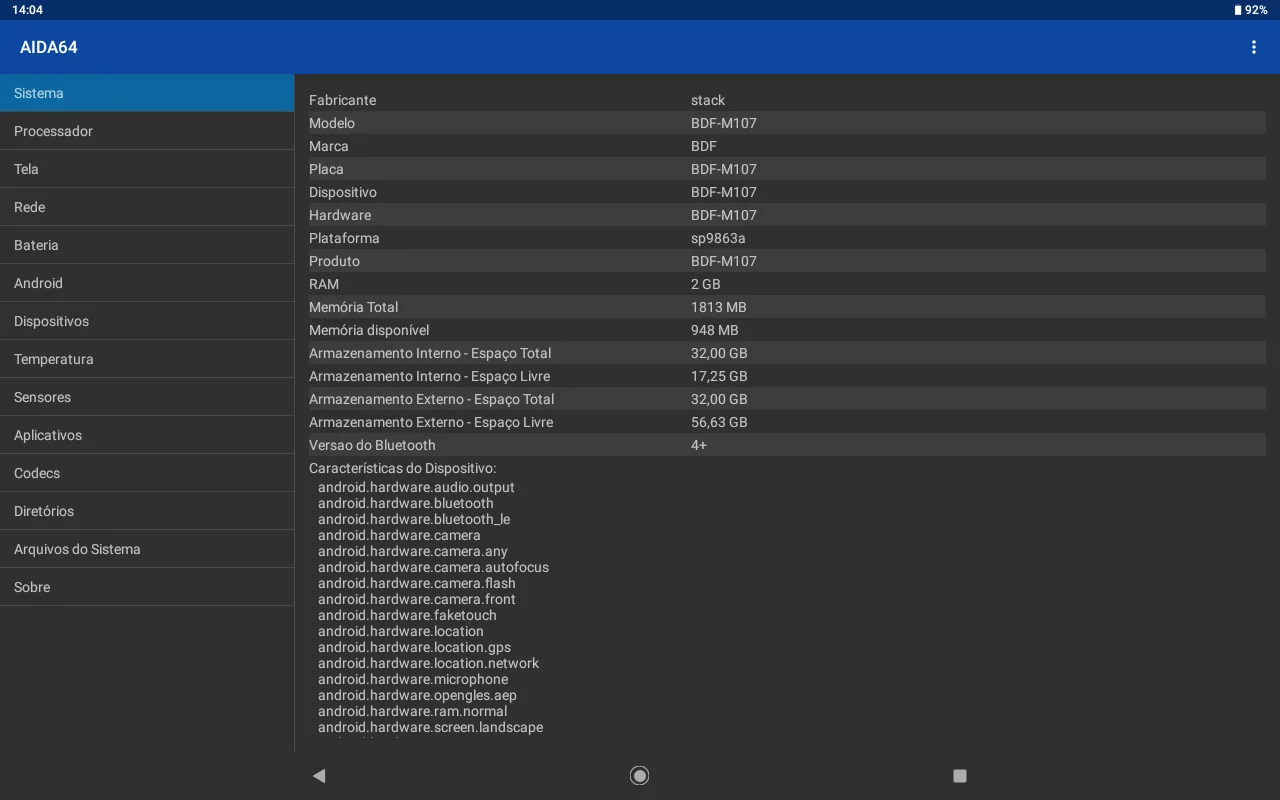
Task: Open the Diretórios category
Action: click(x=147, y=511)
